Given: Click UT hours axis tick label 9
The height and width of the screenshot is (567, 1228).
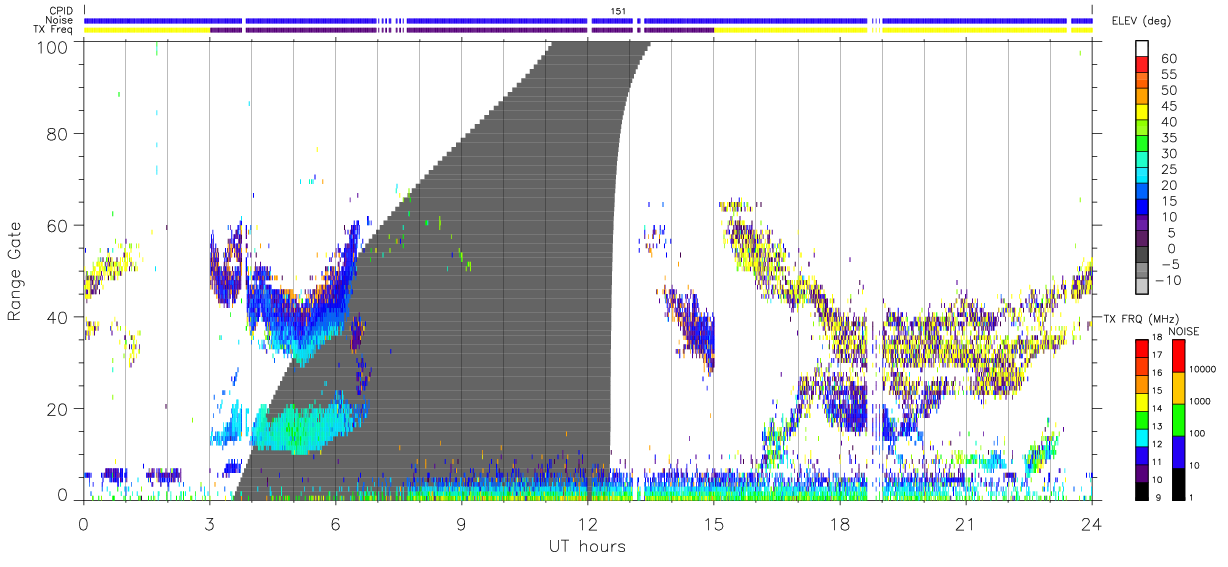Looking at the screenshot, I should click(x=461, y=524).
